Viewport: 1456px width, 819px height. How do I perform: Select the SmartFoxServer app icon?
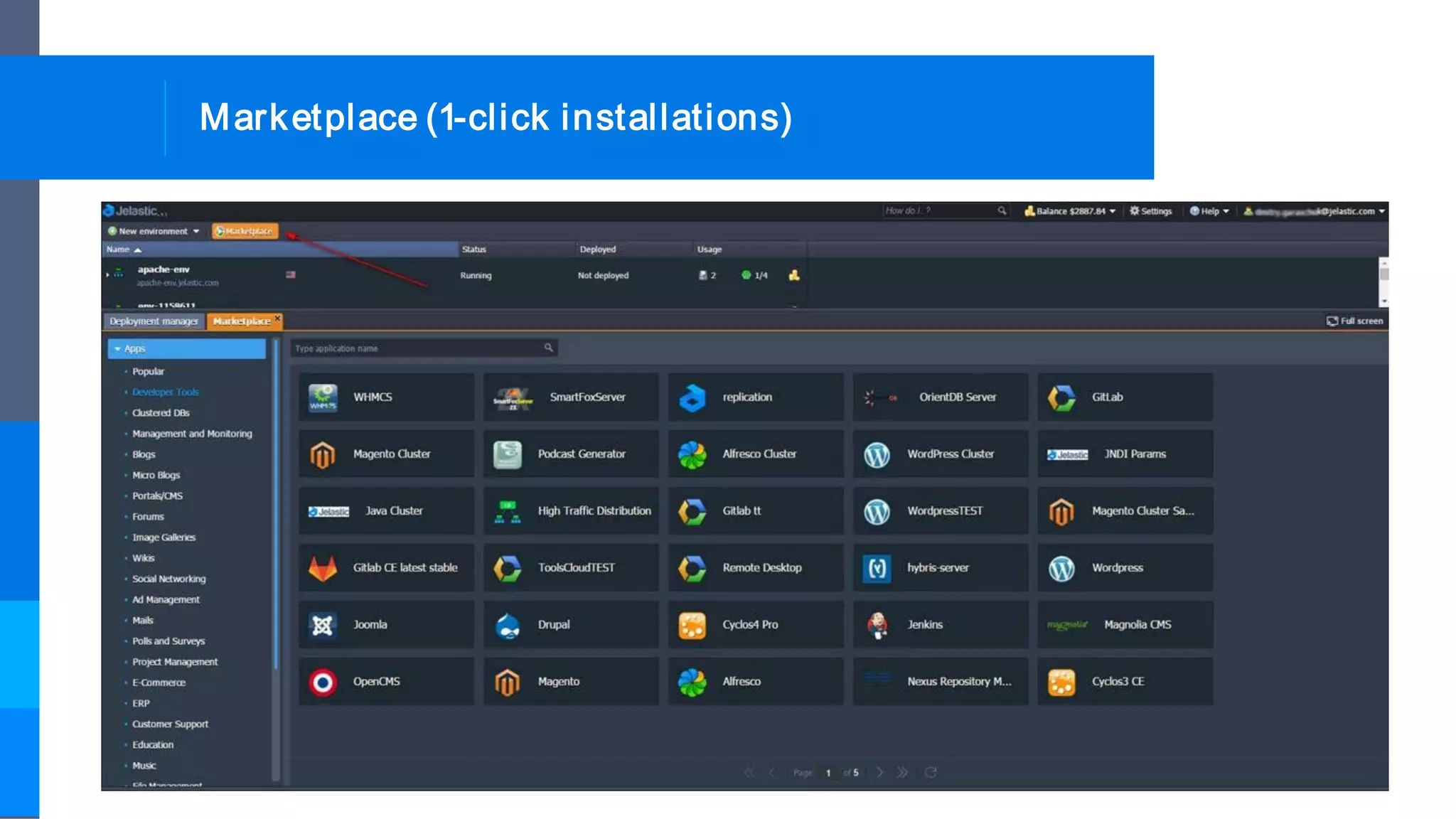pyautogui.click(x=513, y=398)
